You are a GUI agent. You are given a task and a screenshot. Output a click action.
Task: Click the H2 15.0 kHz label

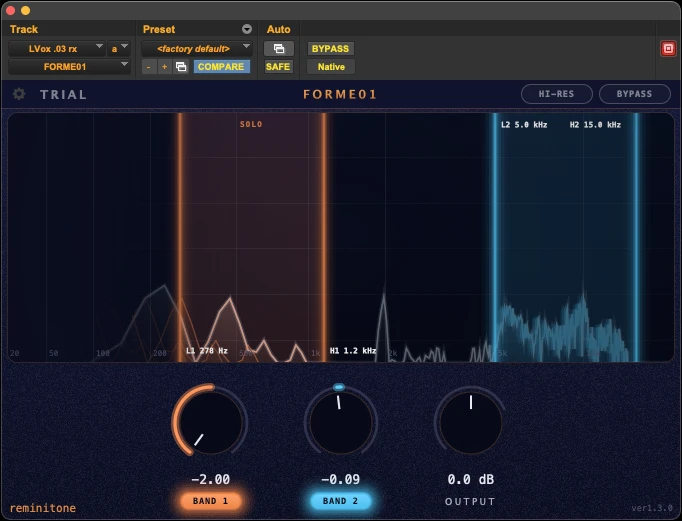click(595, 125)
